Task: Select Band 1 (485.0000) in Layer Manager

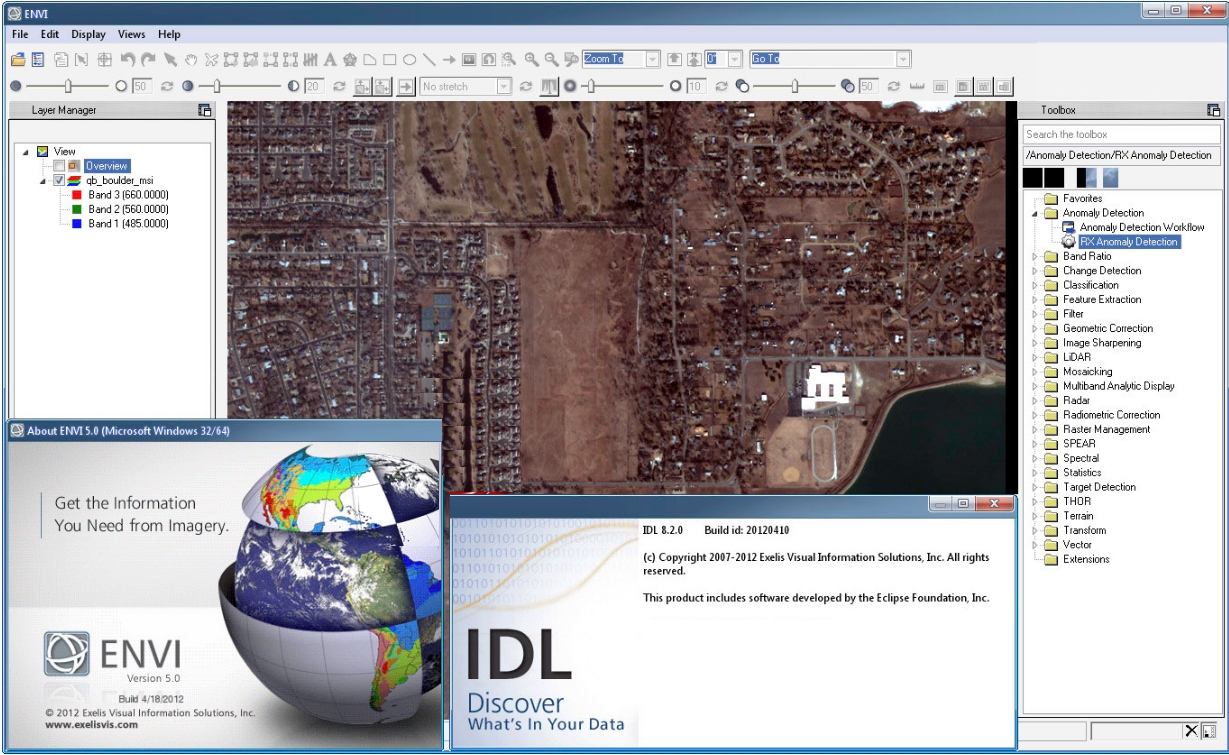Action: point(128,224)
